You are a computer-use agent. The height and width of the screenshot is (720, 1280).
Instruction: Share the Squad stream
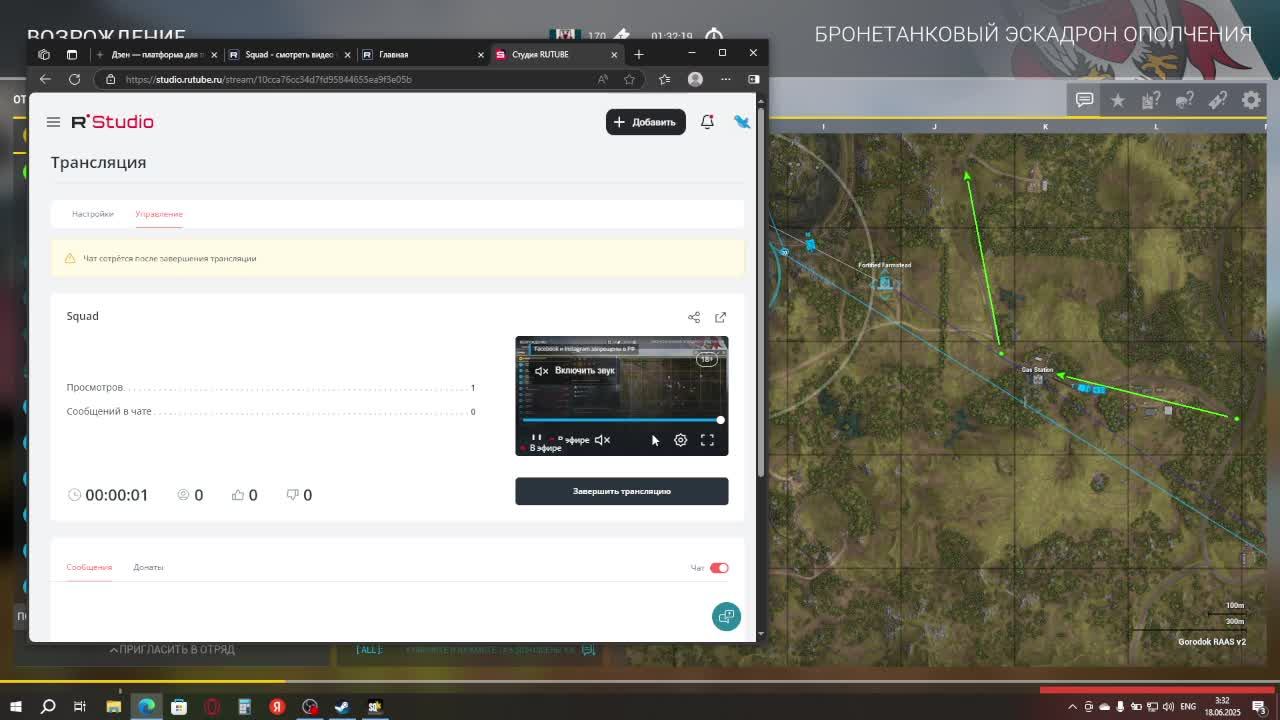(694, 317)
